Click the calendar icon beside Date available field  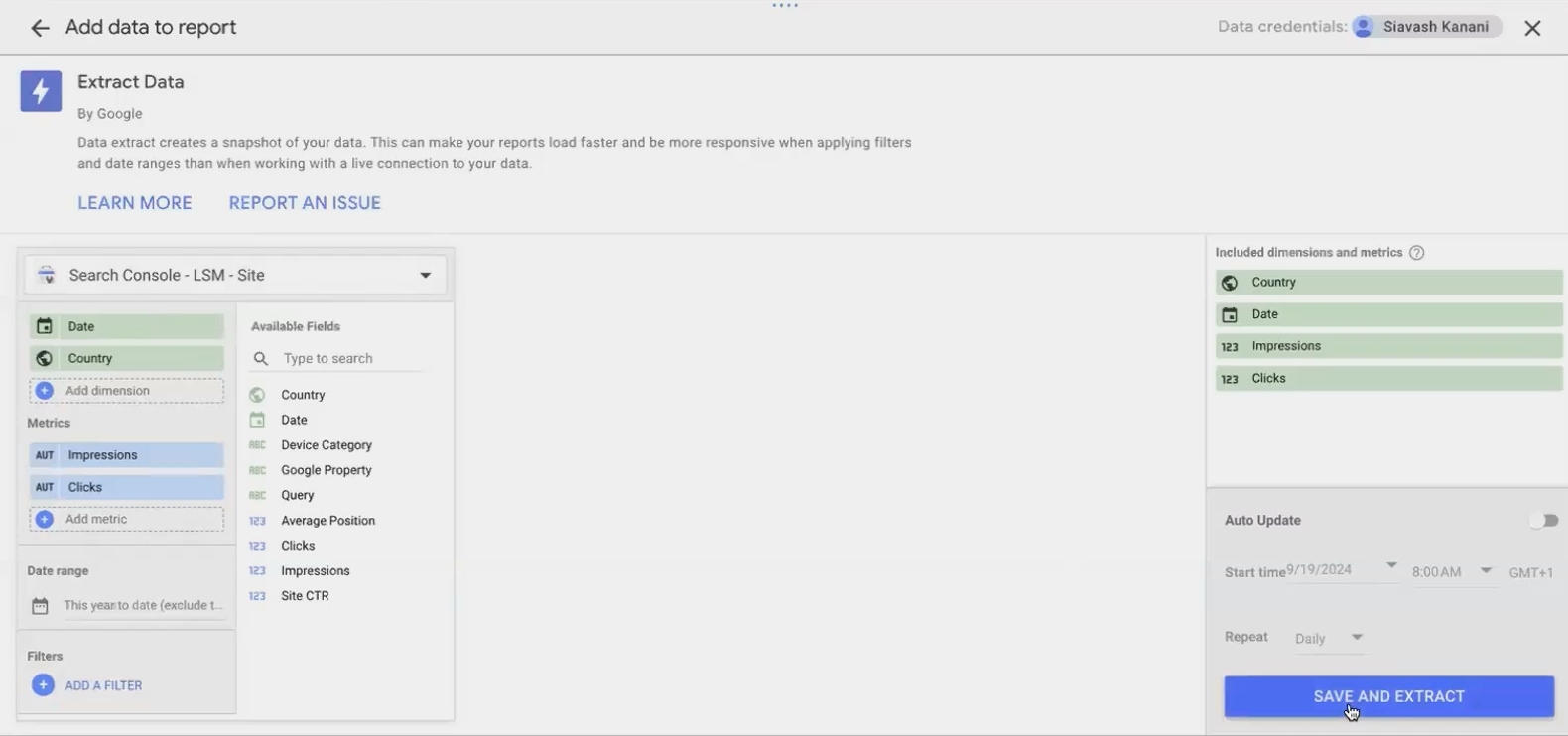pyautogui.click(x=257, y=420)
